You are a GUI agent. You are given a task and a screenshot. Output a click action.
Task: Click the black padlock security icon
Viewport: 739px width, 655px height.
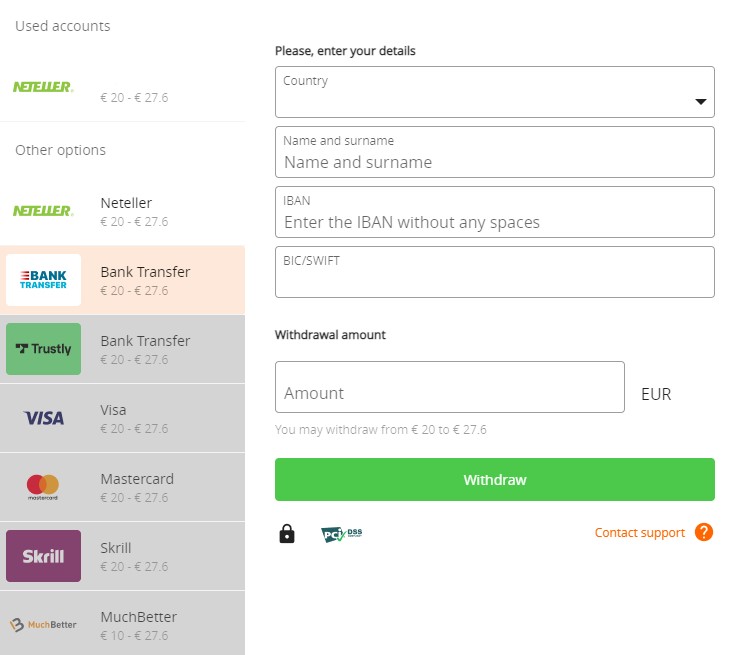click(x=287, y=534)
